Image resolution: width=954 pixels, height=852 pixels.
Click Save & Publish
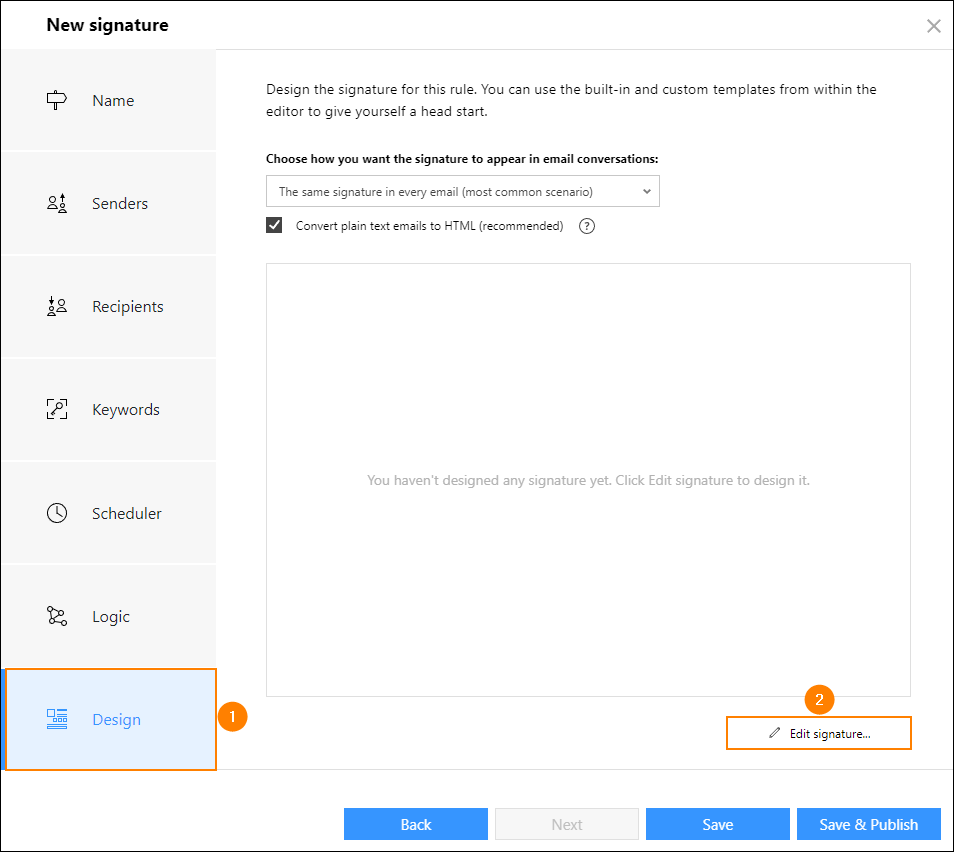coord(868,824)
